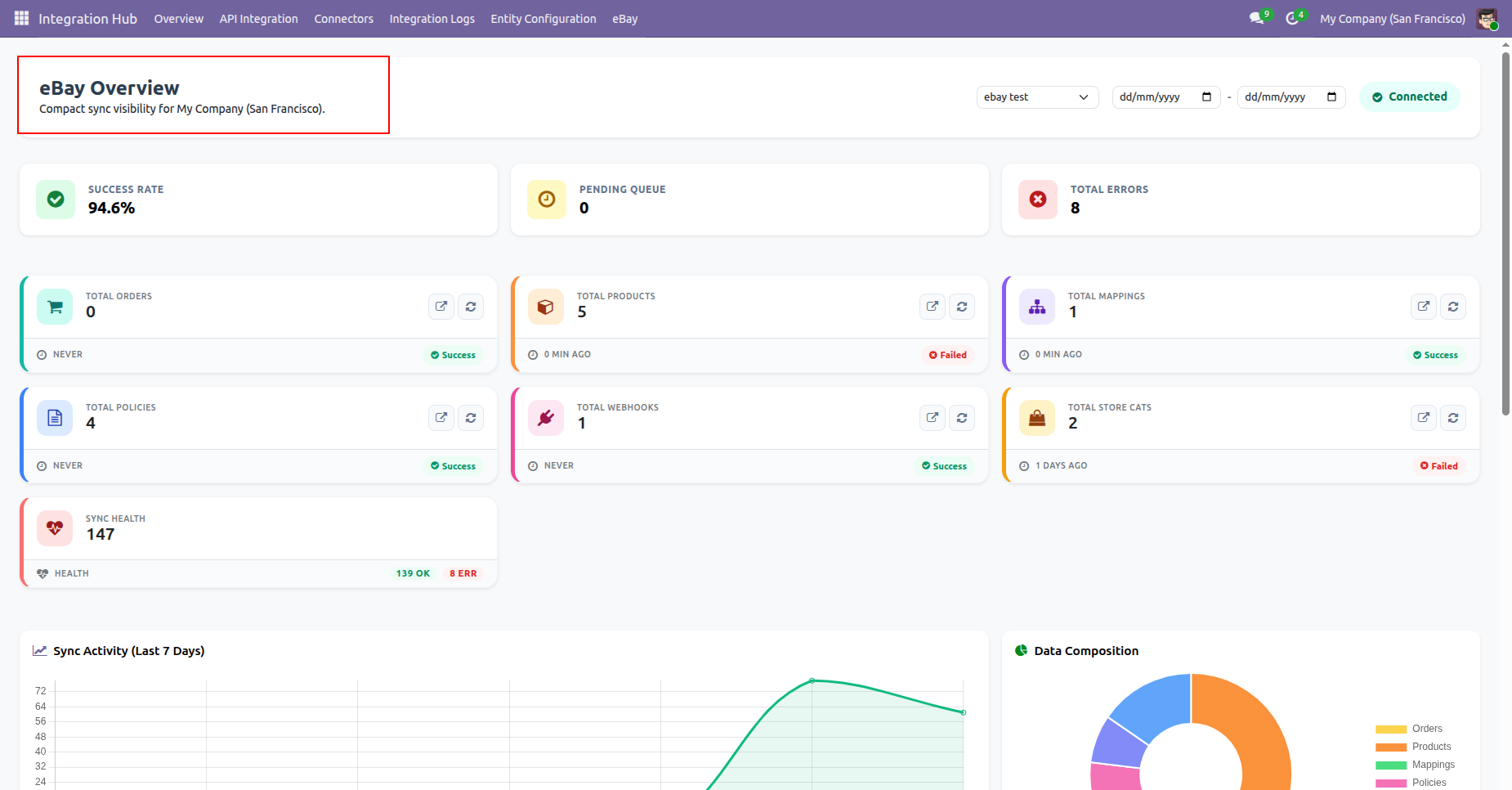Open the start date calendar picker
The height and width of the screenshot is (790, 1512).
coord(1206,97)
